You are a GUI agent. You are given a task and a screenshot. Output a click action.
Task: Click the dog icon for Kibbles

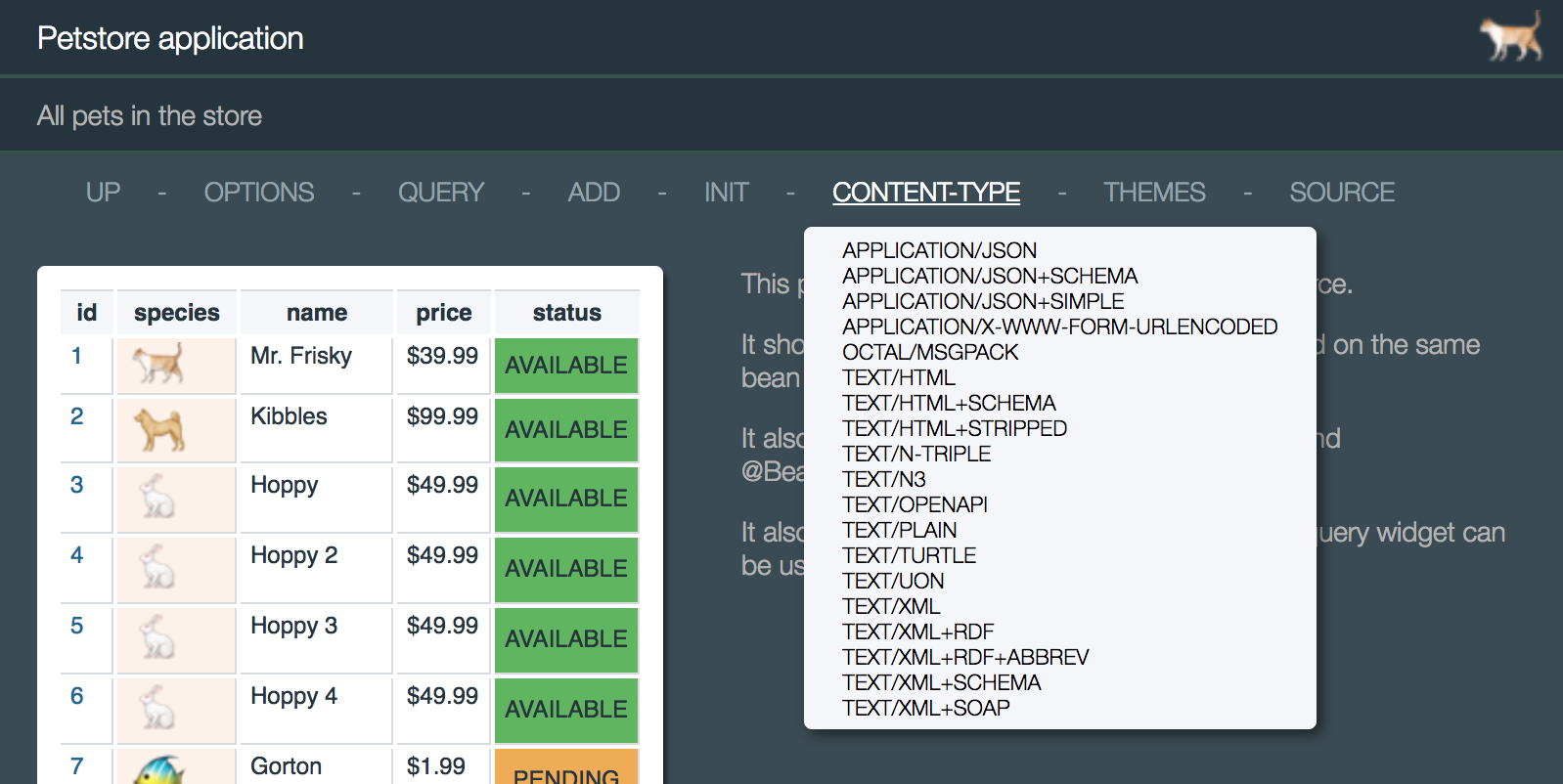pos(160,430)
